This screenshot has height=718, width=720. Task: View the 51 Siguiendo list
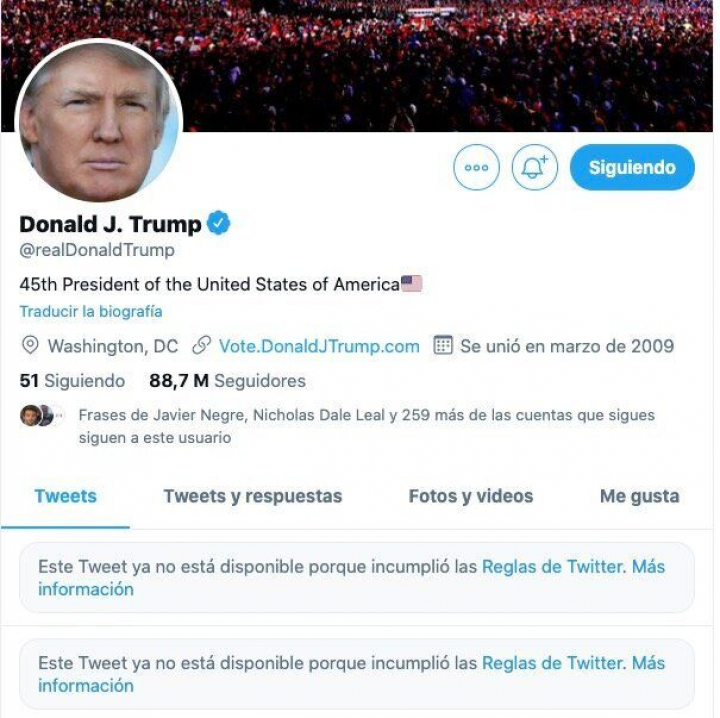click(72, 381)
